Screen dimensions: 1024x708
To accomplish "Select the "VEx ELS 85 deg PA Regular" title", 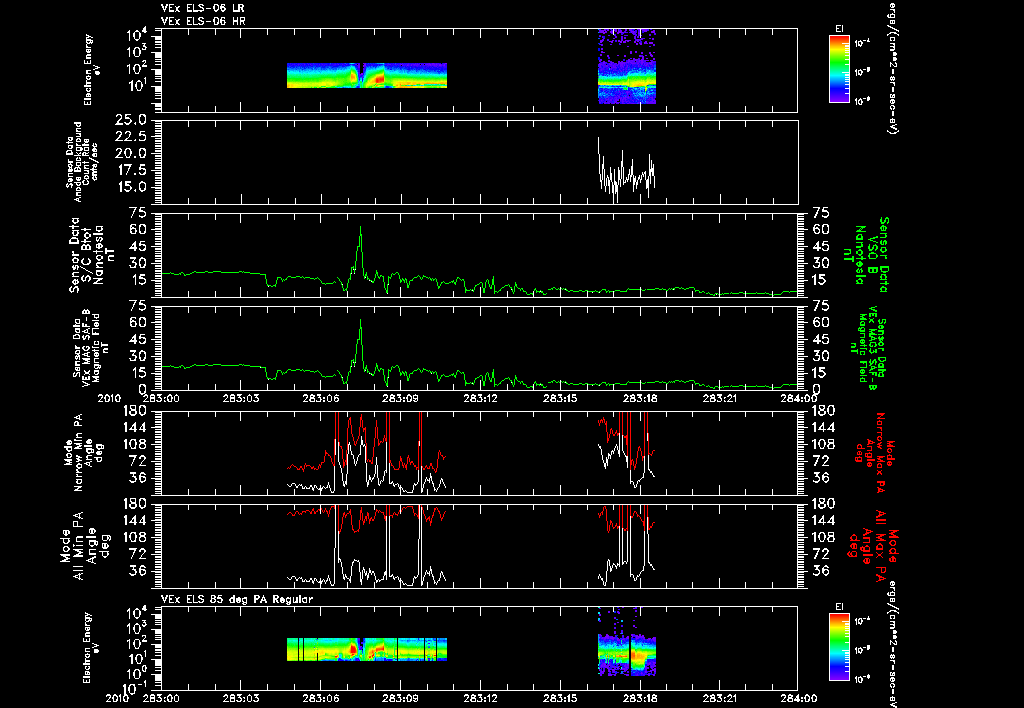I will 237,599.
